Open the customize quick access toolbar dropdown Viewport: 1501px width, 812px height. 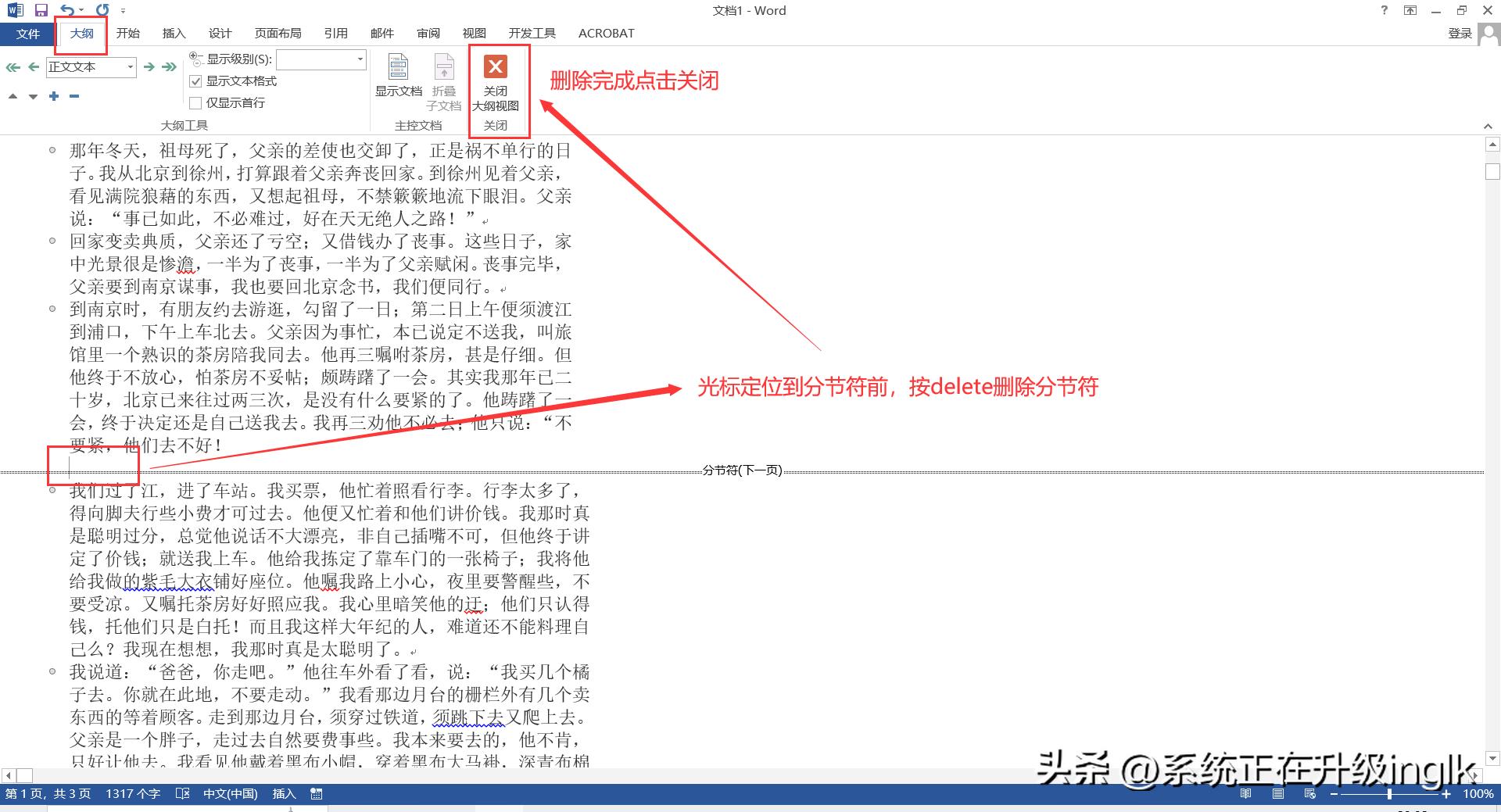pos(124,11)
